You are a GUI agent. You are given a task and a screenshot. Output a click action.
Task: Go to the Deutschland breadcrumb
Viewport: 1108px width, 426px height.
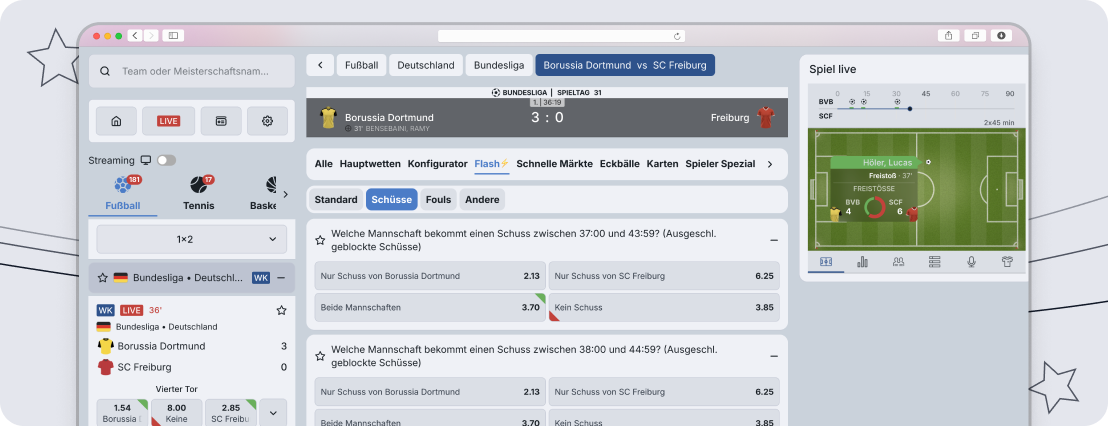click(x=426, y=65)
